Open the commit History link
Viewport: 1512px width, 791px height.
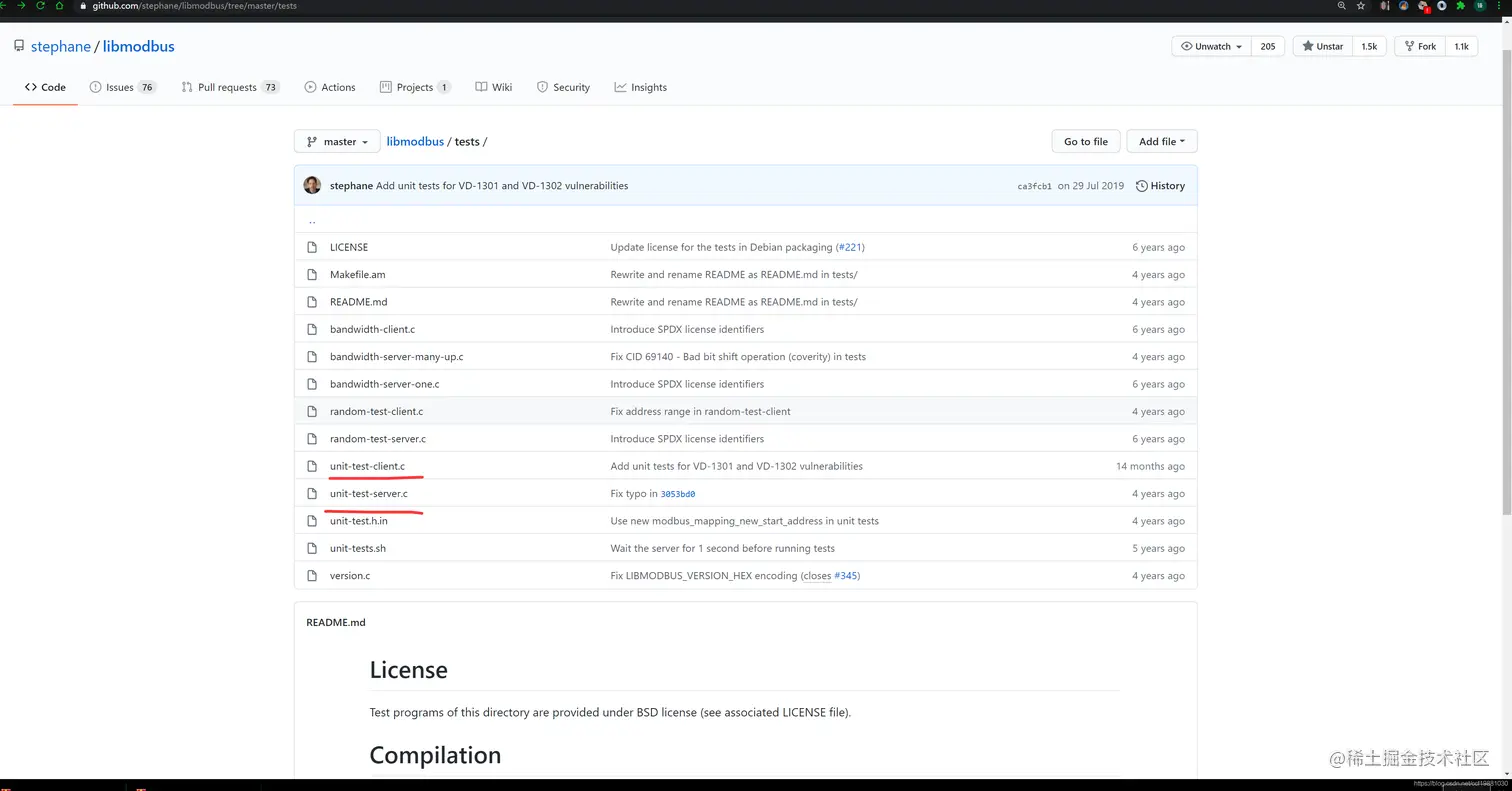tap(1160, 186)
